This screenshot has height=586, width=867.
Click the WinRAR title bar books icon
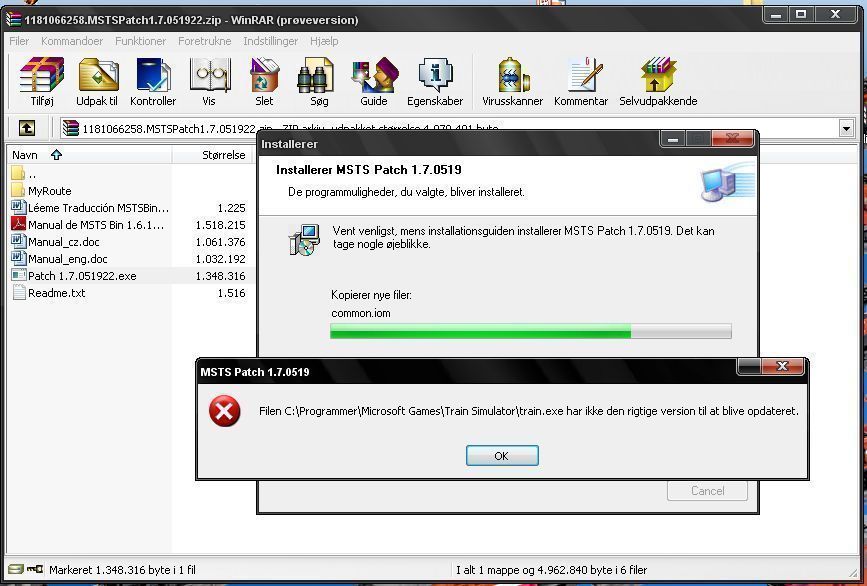pos(14,20)
